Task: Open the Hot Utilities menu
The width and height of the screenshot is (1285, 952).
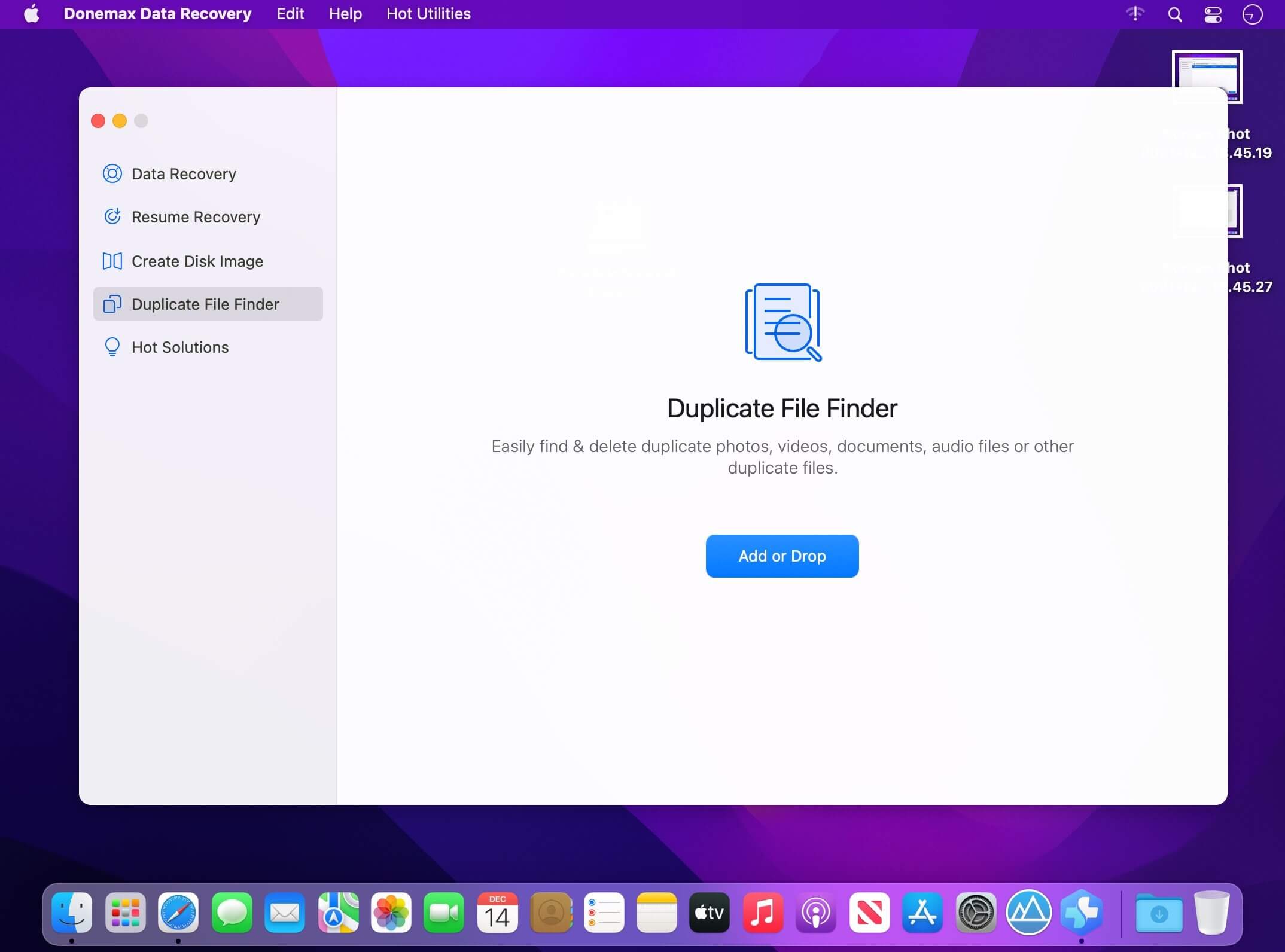Action: tap(428, 14)
